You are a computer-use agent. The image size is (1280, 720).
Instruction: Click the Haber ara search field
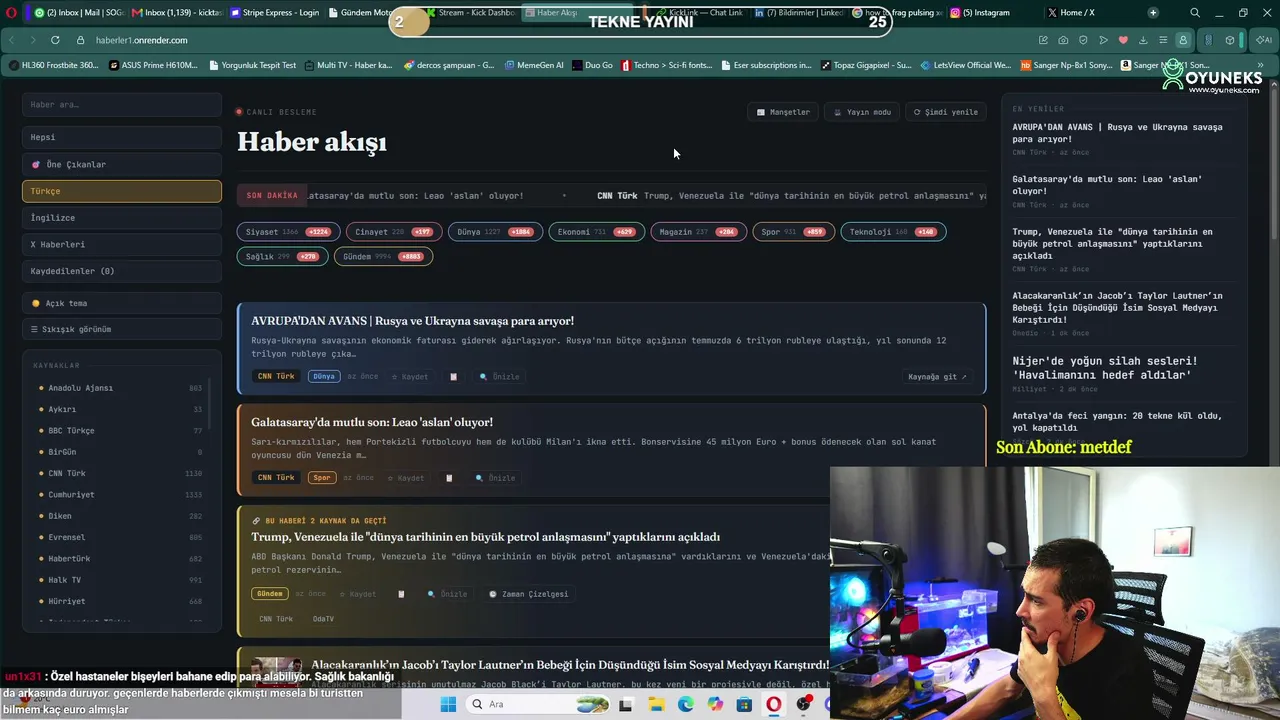pos(122,104)
